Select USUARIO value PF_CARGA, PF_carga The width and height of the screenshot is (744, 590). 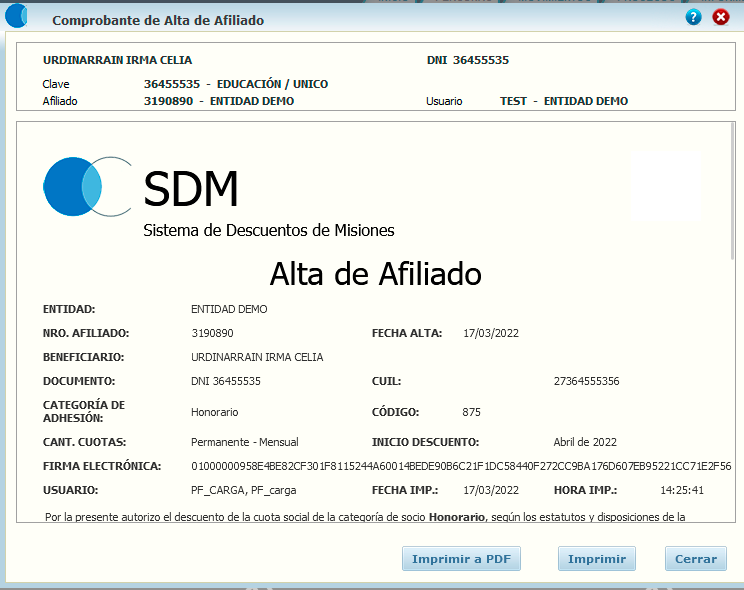tap(243, 490)
